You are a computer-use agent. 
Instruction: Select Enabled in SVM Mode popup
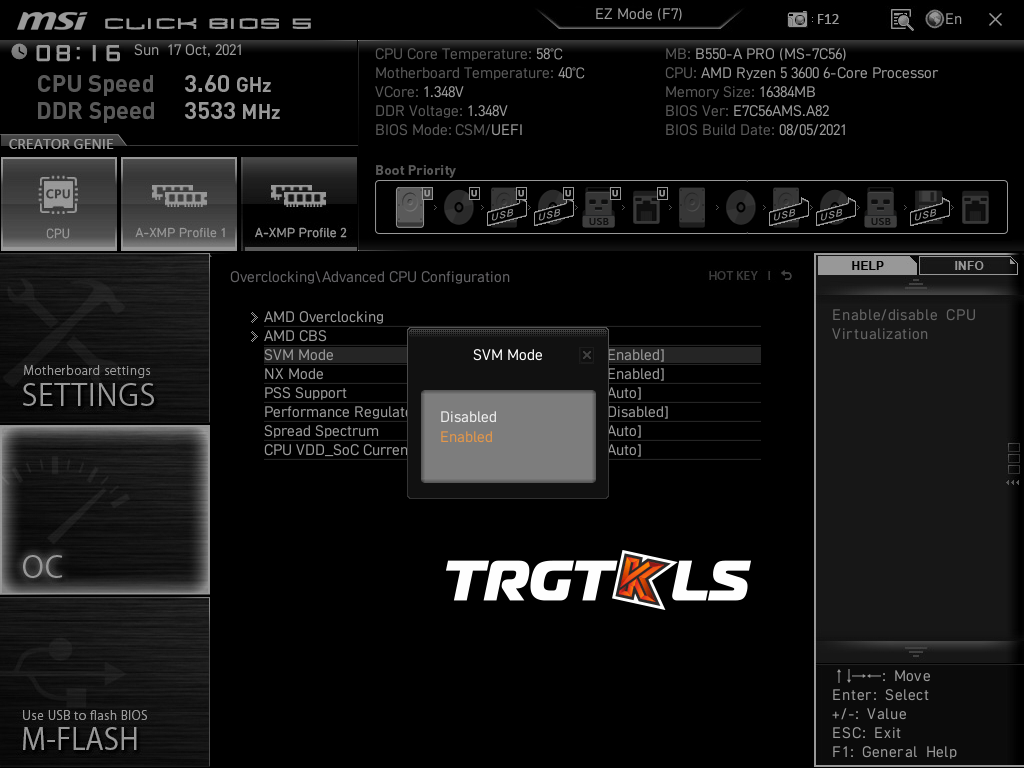[466, 437]
